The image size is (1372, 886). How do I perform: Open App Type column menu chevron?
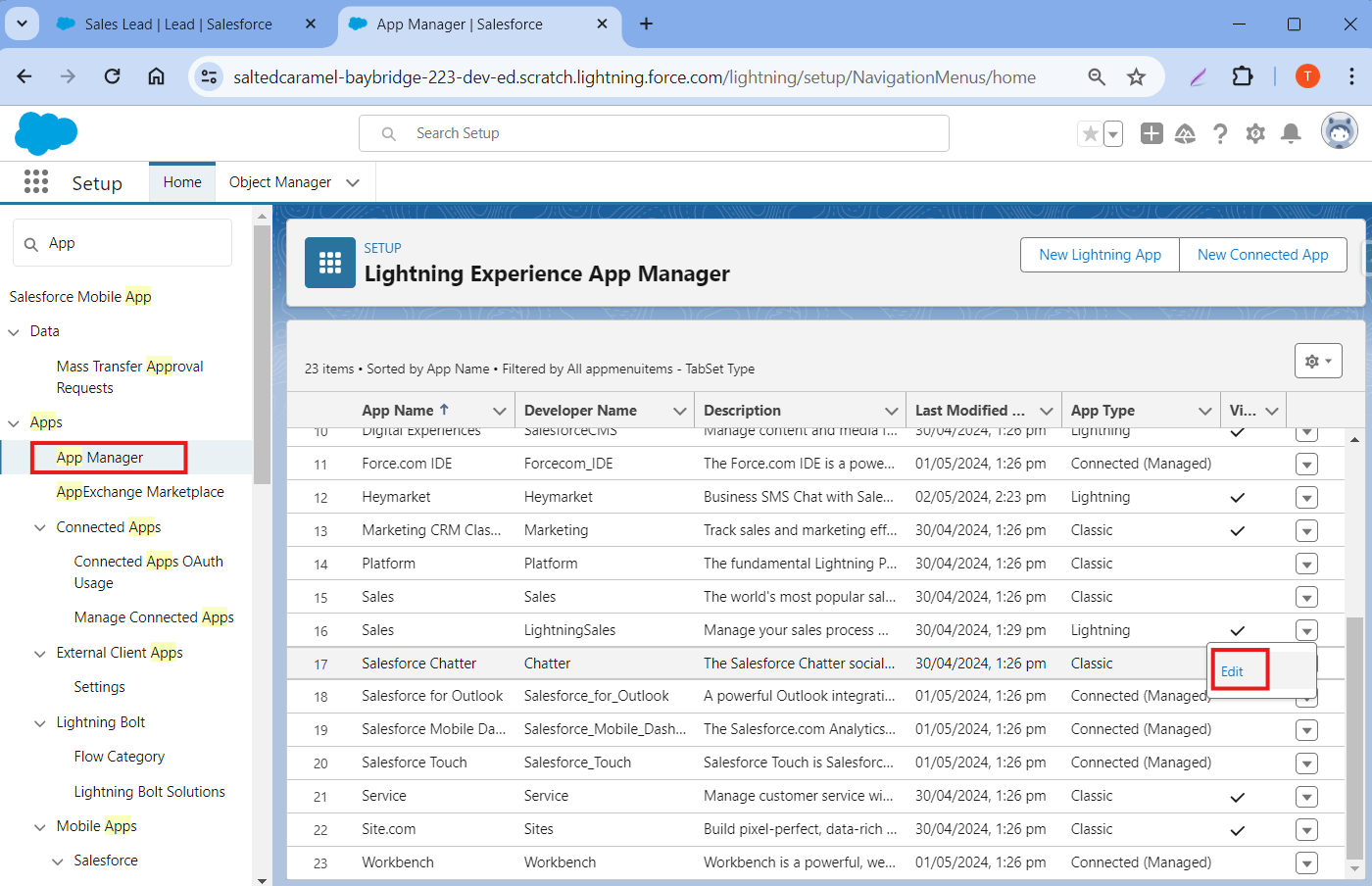coord(1205,411)
